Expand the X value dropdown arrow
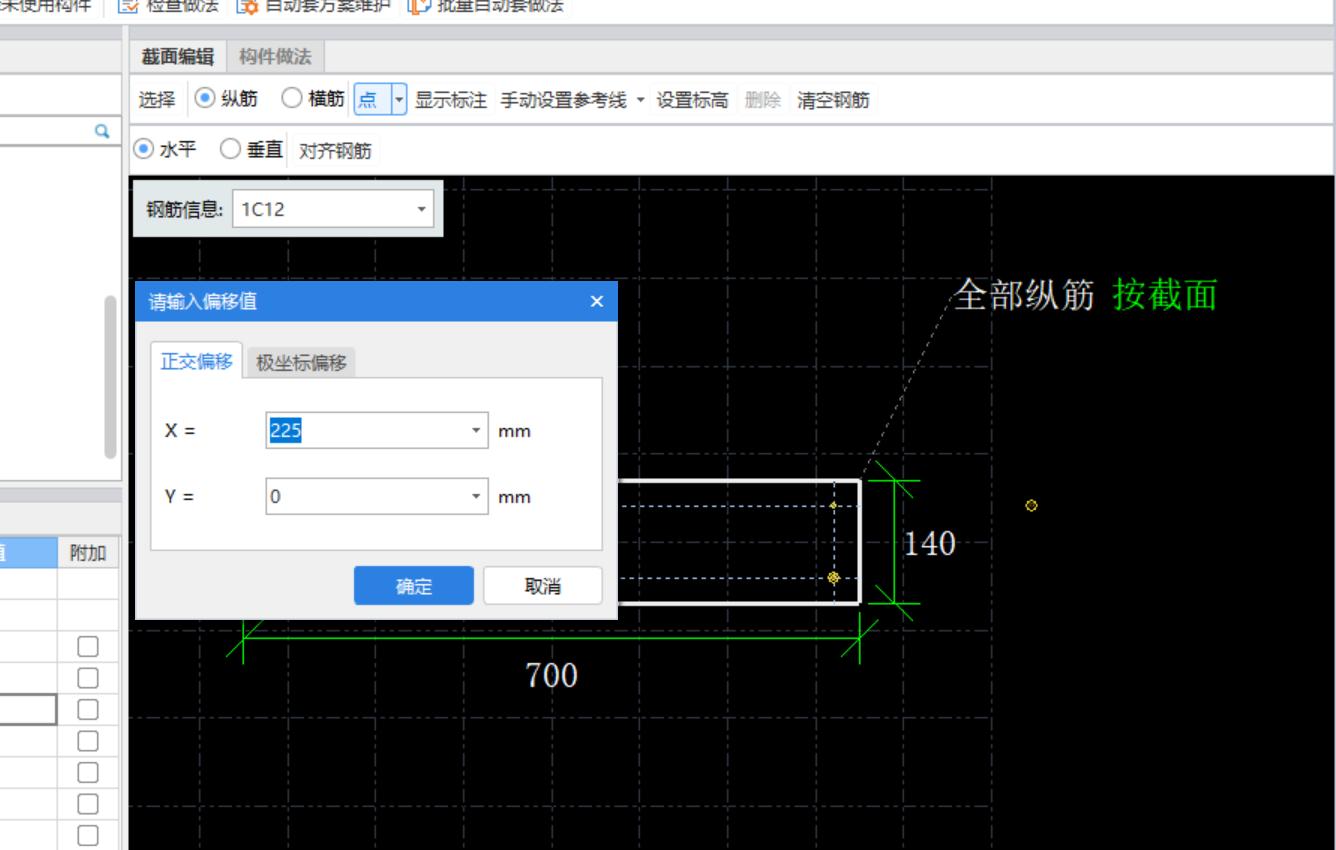 click(476, 431)
